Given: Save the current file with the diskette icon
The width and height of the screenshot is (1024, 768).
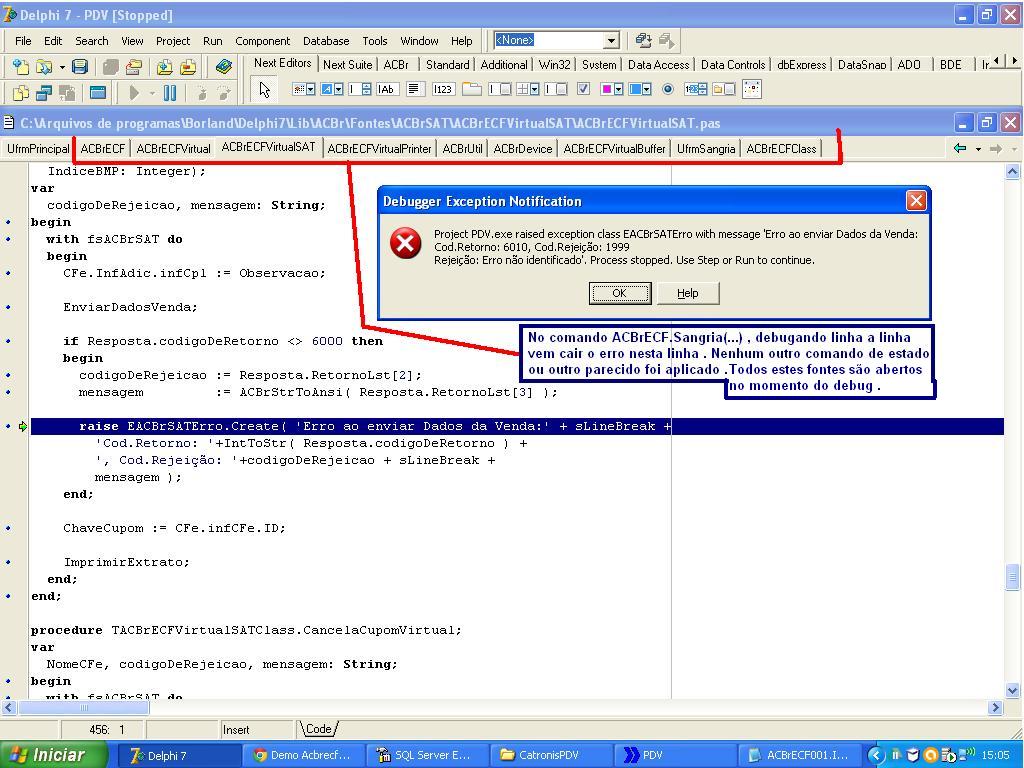Looking at the screenshot, I should (80, 66).
